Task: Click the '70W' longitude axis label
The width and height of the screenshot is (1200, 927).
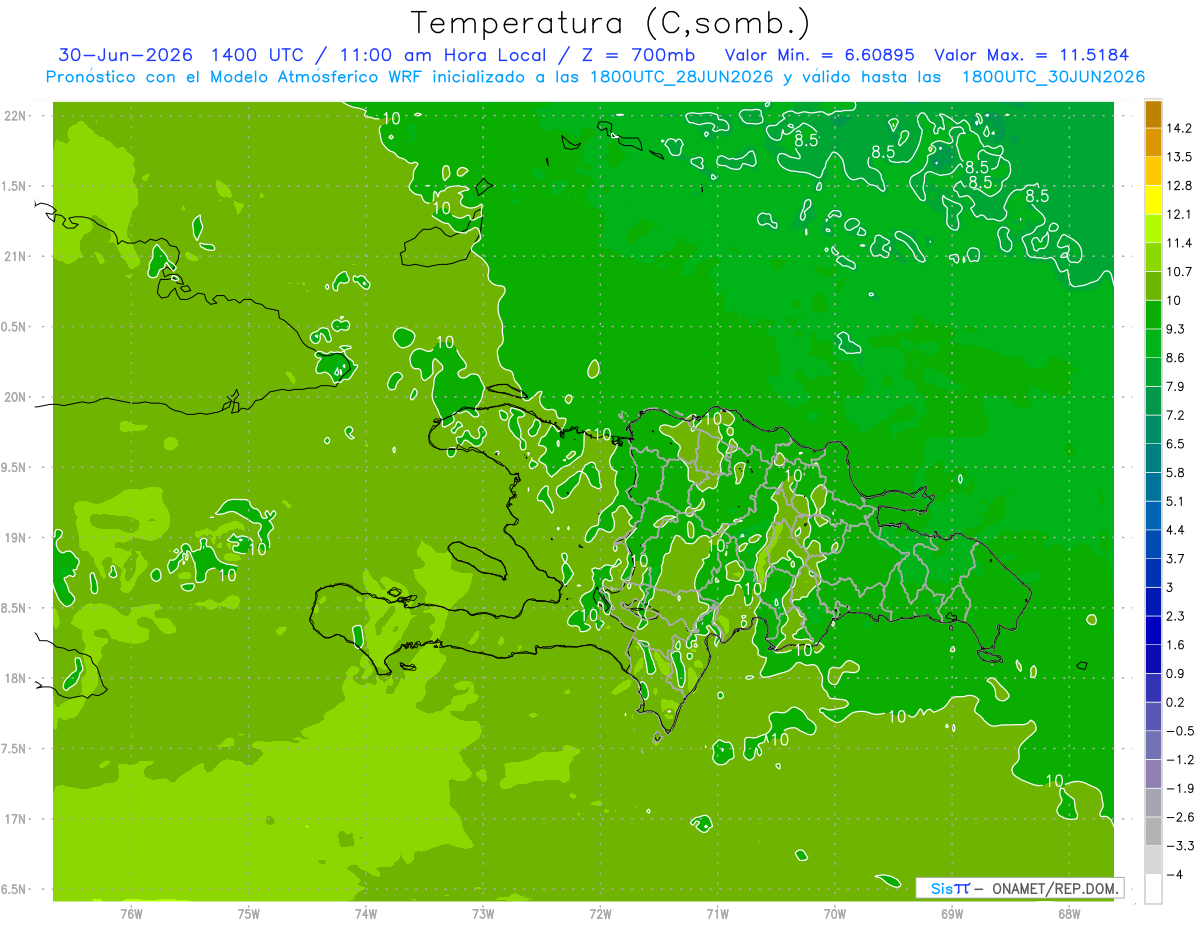Action: tap(835, 914)
